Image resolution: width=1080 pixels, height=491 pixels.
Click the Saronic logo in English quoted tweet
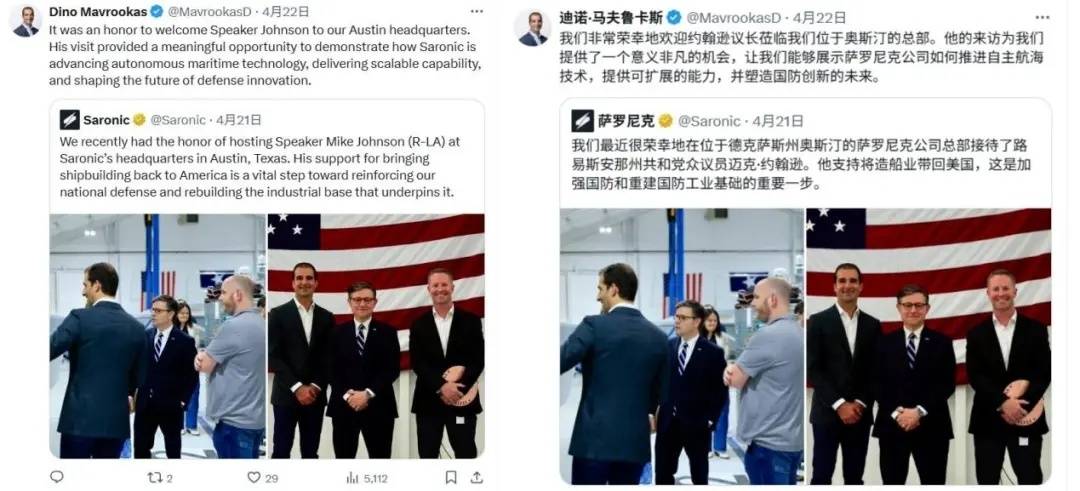70,120
